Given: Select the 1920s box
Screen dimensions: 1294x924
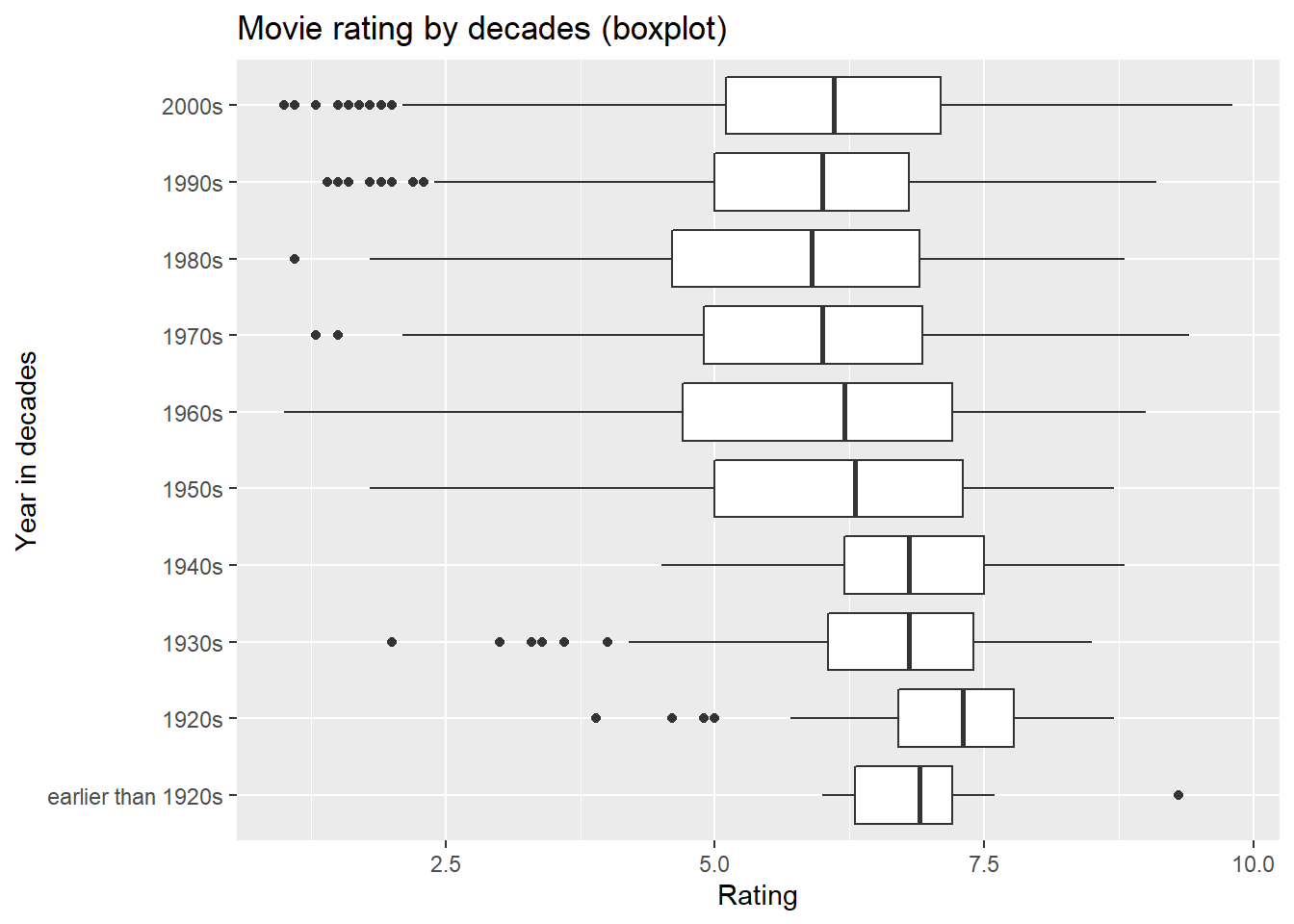Looking at the screenshot, I should pos(956,718).
